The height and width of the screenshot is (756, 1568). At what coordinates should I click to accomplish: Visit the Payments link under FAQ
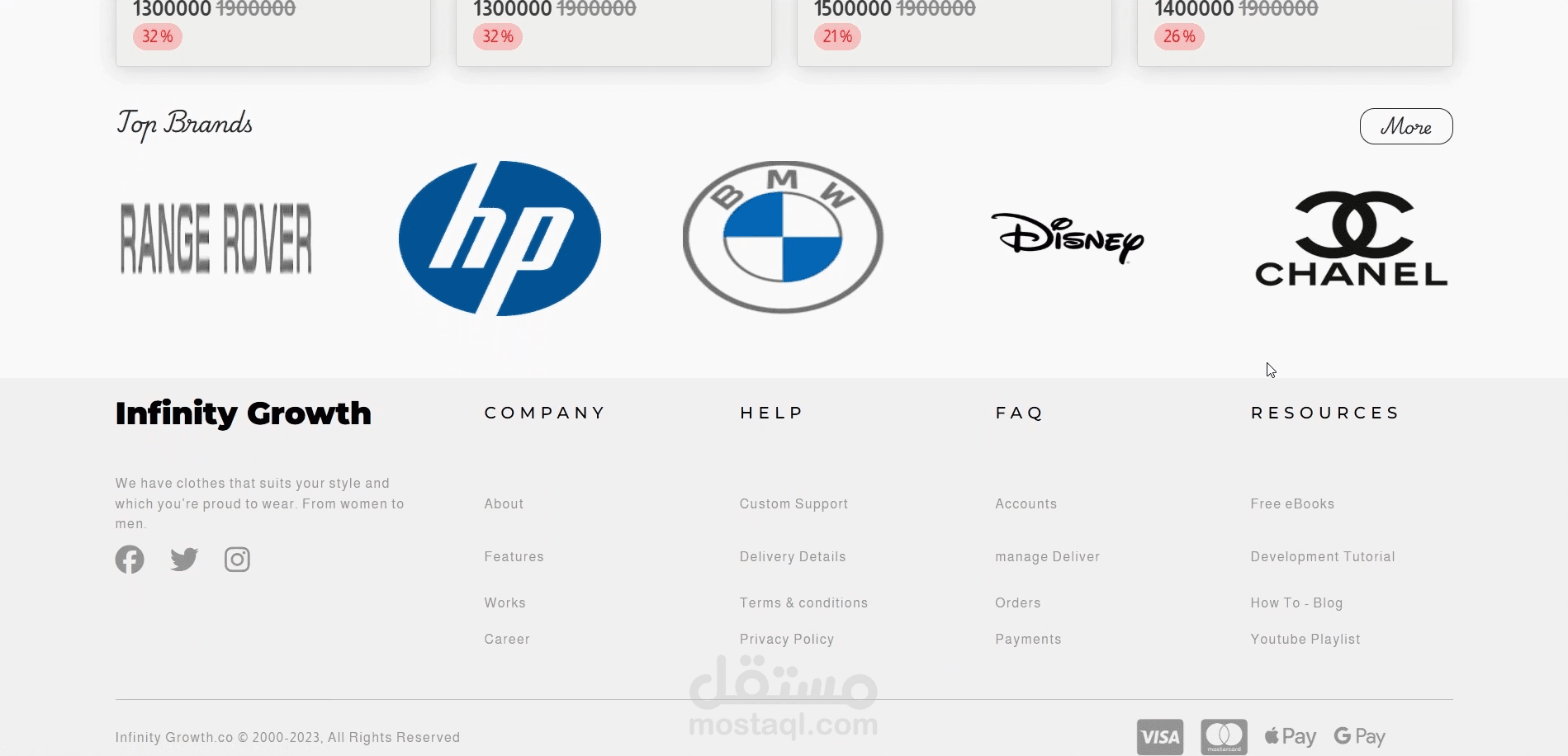pos(1028,639)
